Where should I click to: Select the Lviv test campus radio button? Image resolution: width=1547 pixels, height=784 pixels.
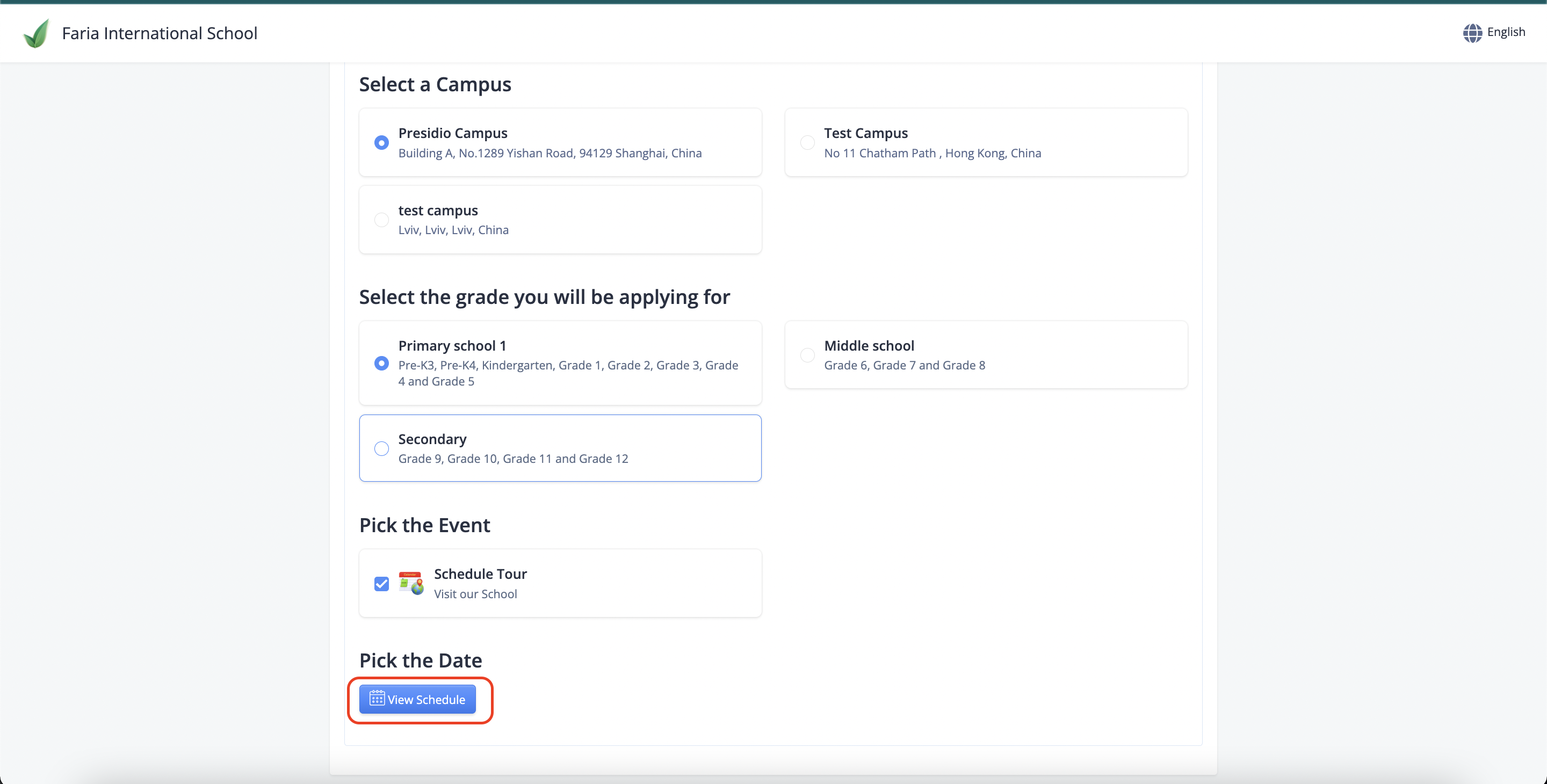(381, 220)
